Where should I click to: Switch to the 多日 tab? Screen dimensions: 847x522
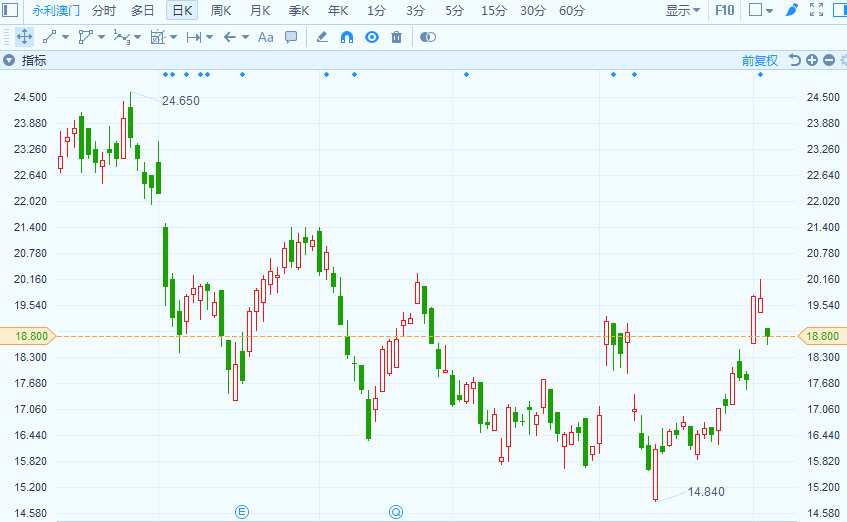143,10
